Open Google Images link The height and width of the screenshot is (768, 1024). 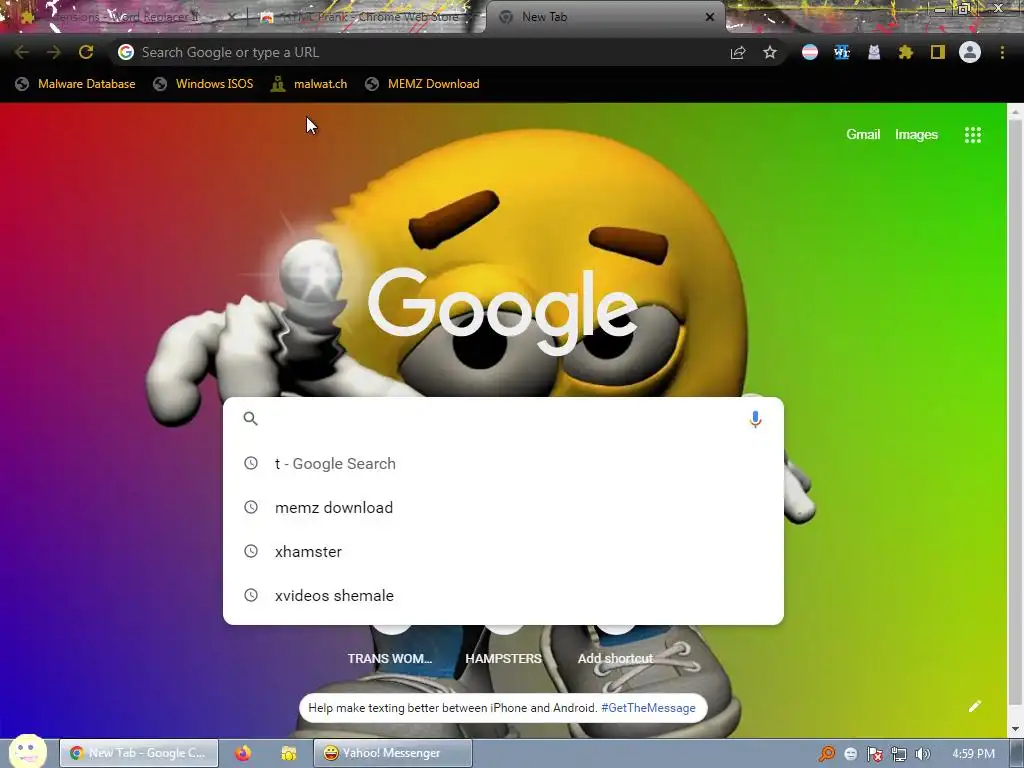click(916, 135)
